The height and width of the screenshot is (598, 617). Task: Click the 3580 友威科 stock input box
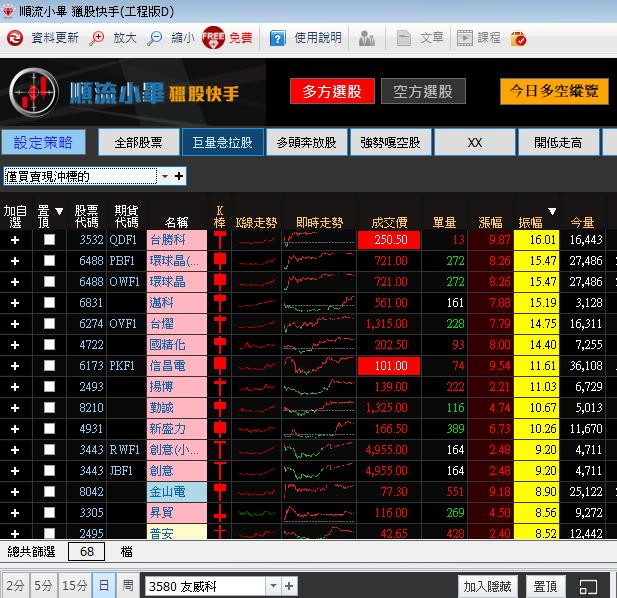(206, 586)
